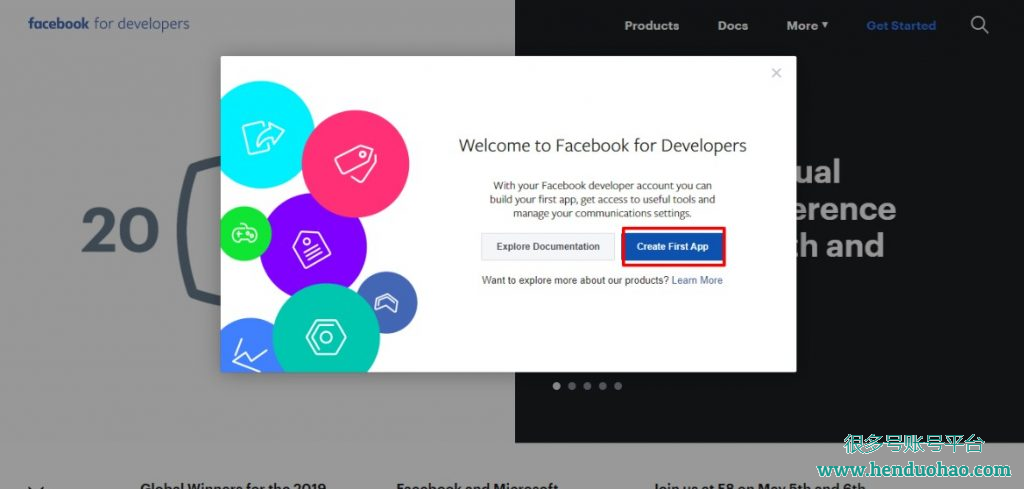
Task: Click the Explore Documentation button
Action: [x=548, y=247]
